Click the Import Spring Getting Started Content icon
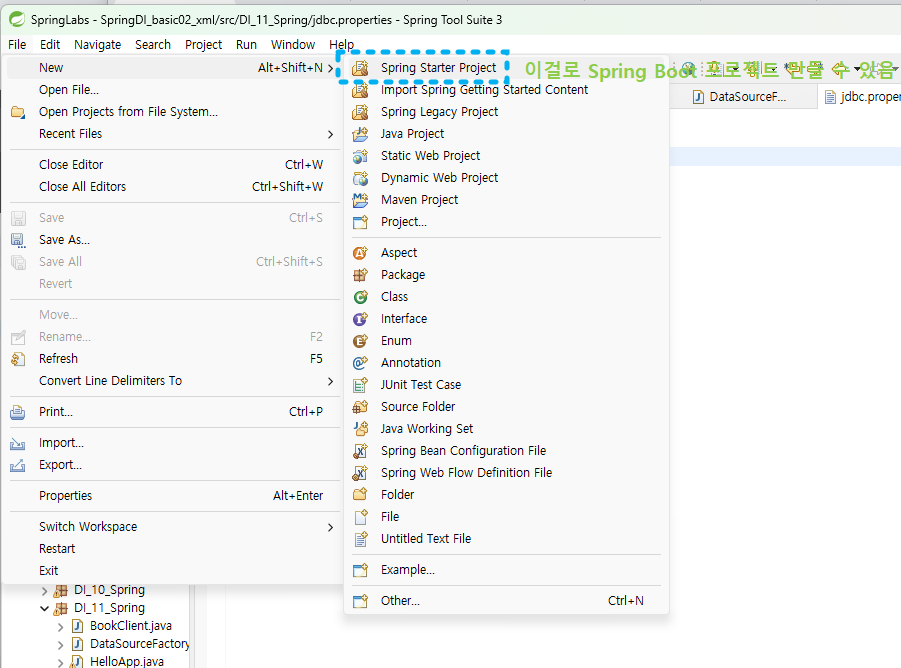Screen dimensions: 901x668 (360, 90)
